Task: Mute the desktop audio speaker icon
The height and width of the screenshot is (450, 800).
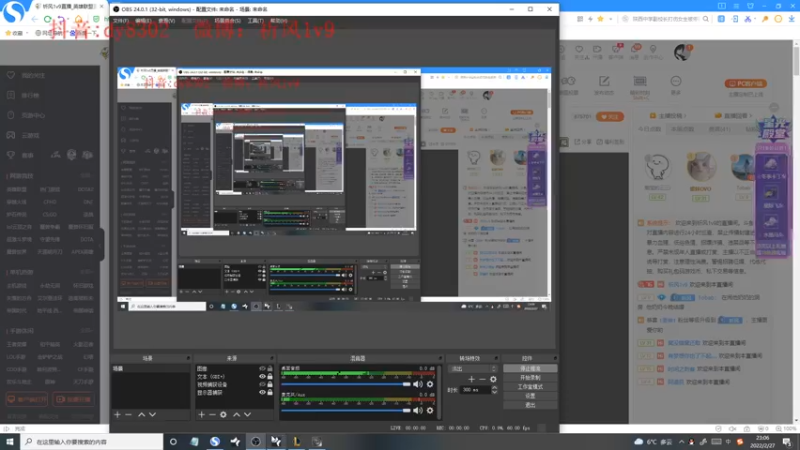Action: [418, 384]
